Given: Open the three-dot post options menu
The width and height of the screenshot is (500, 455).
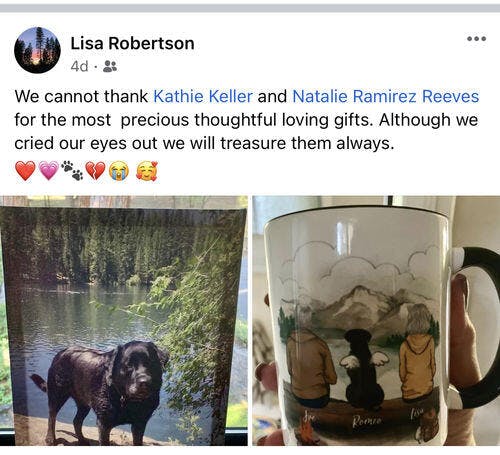Looking at the screenshot, I should 476,39.
